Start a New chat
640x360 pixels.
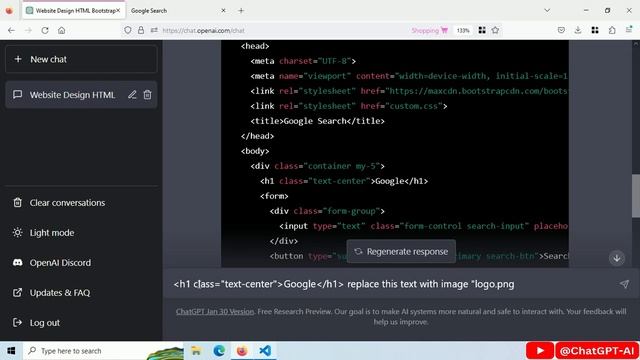tap(81, 59)
